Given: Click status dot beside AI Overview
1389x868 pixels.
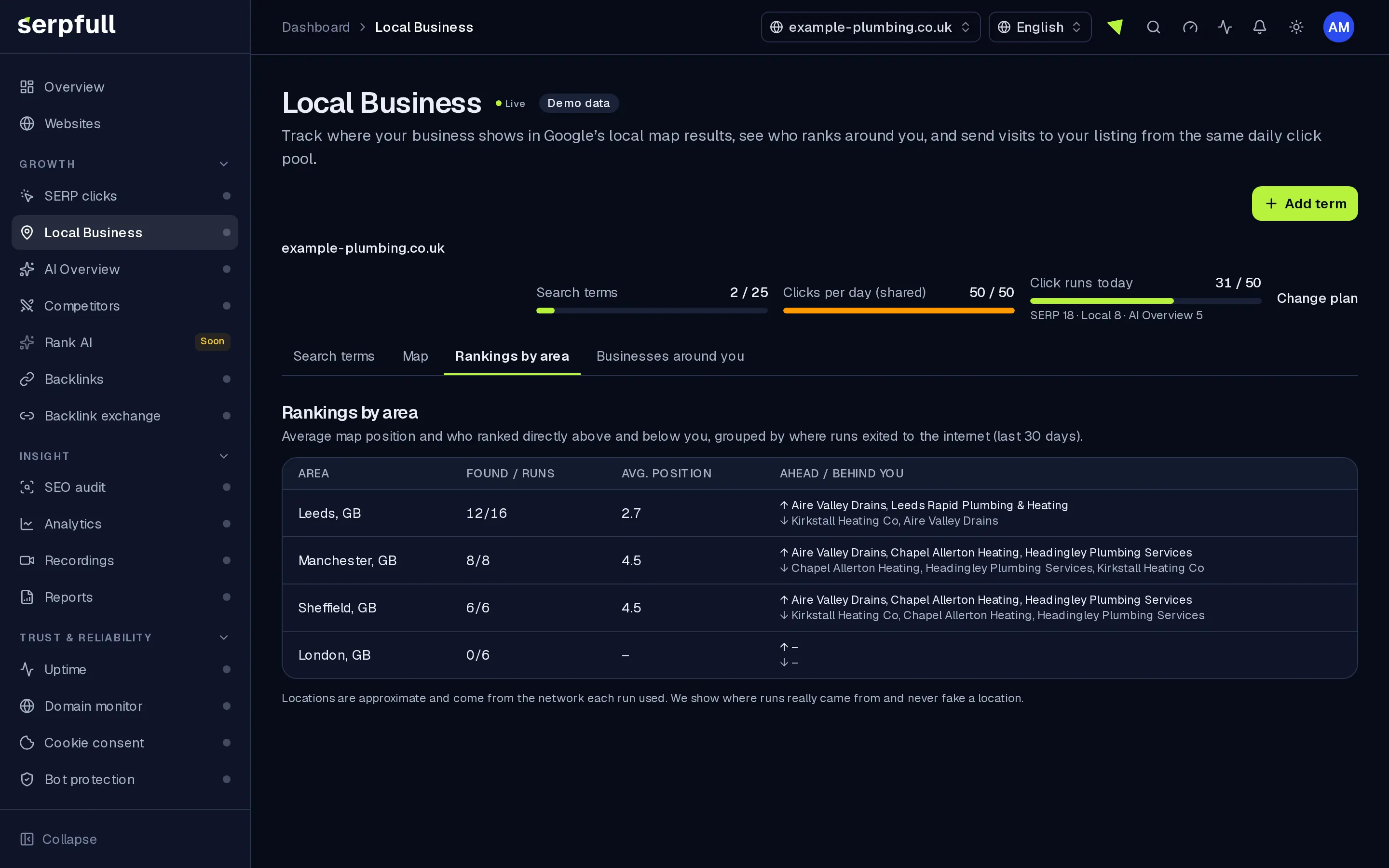Looking at the screenshot, I should (227, 269).
